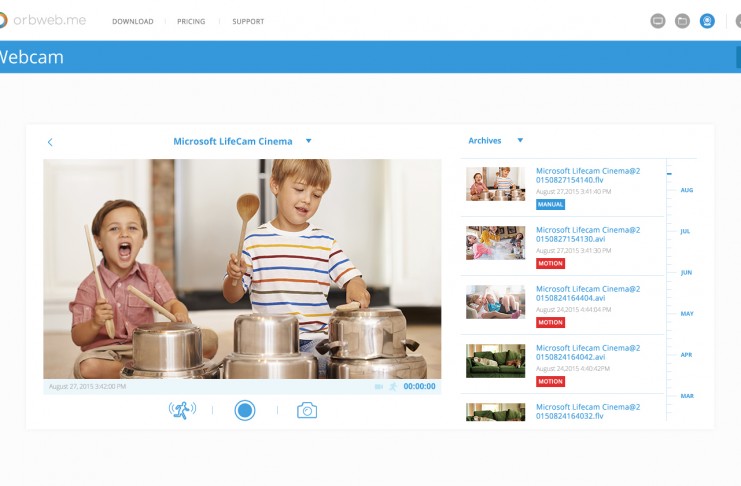Open the SUPPORT menu item

pos(248,21)
